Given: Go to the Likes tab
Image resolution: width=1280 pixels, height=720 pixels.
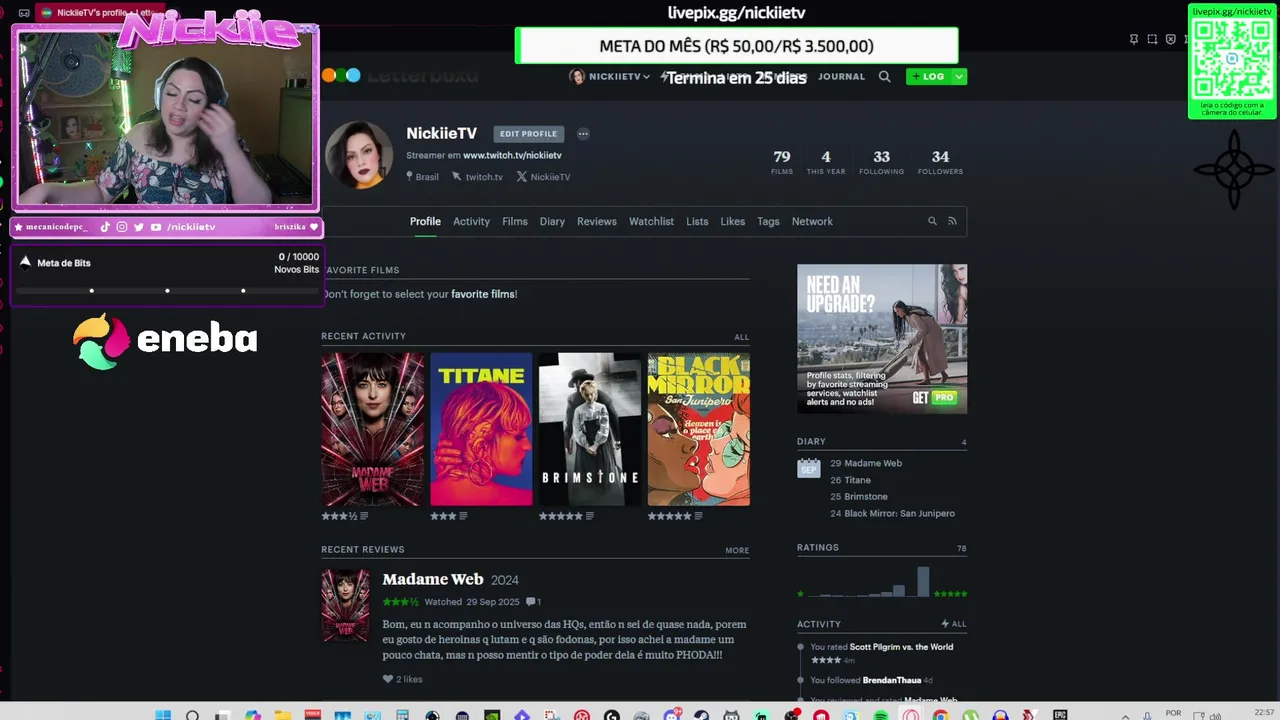Looking at the screenshot, I should 733,221.
